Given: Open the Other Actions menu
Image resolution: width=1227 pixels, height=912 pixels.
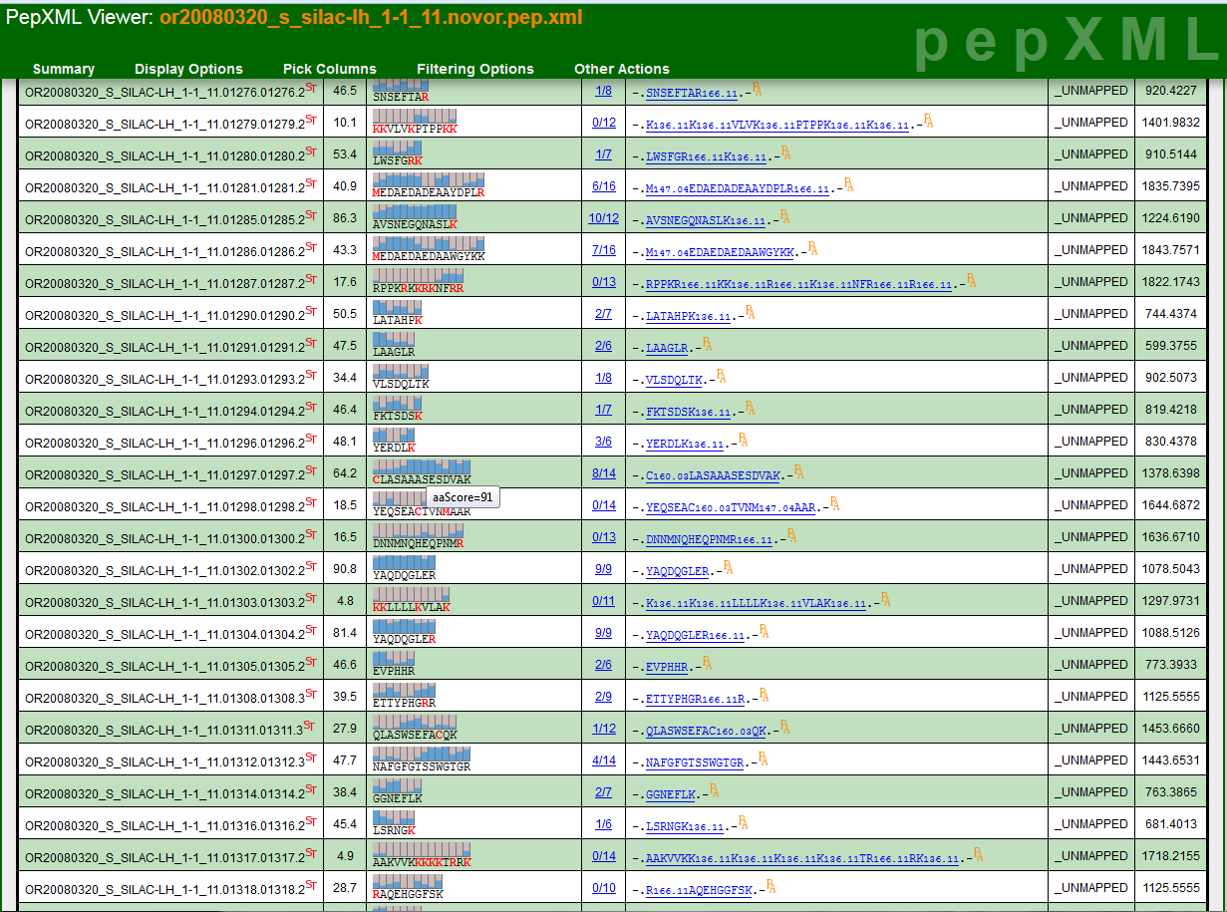Looking at the screenshot, I should coord(622,69).
